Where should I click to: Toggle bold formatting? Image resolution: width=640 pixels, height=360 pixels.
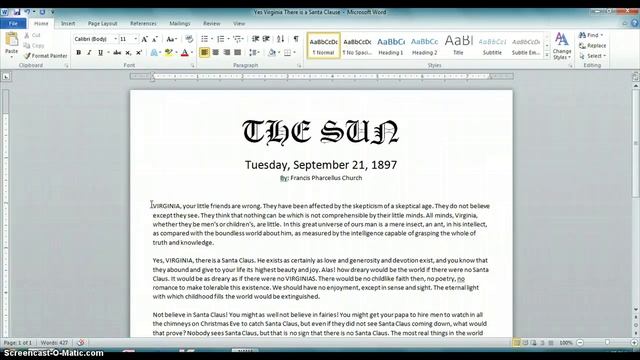(78, 53)
